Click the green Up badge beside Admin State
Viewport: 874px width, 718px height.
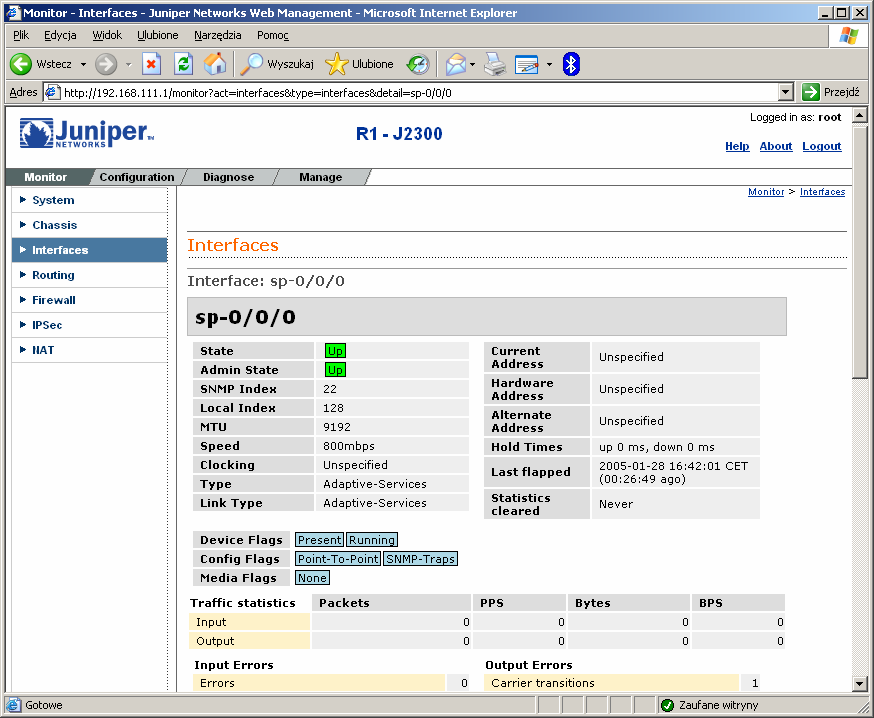click(x=335, y=370)
